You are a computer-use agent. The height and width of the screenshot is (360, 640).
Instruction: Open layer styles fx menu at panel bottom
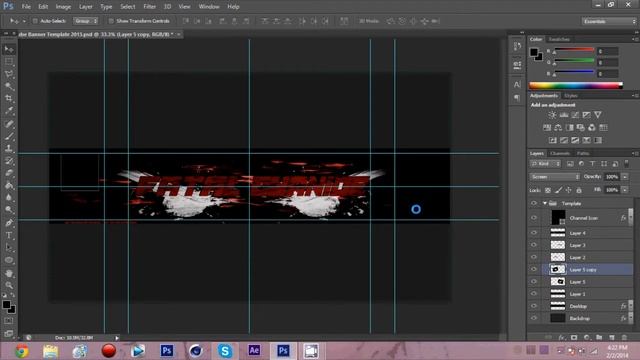tap(562, 338)
